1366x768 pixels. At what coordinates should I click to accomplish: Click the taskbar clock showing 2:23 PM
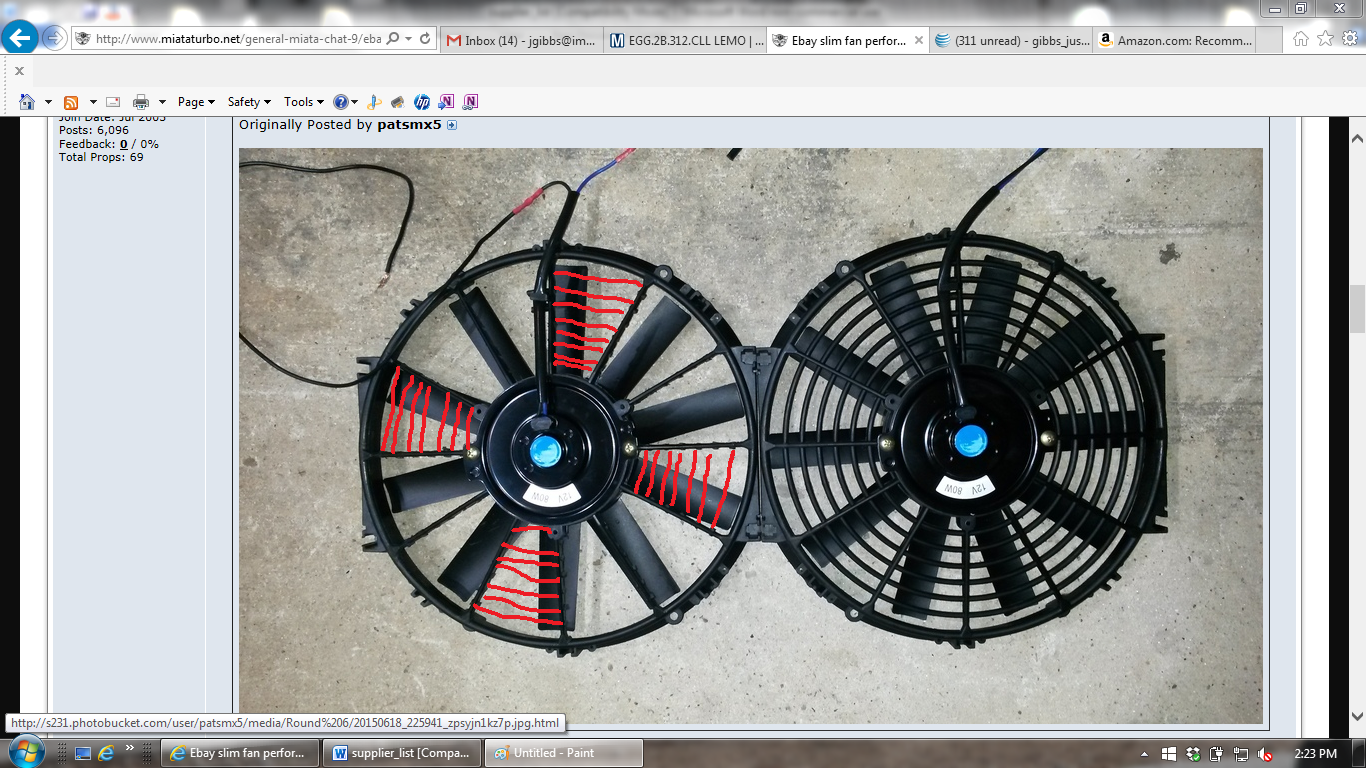(x=1314, y=753)
